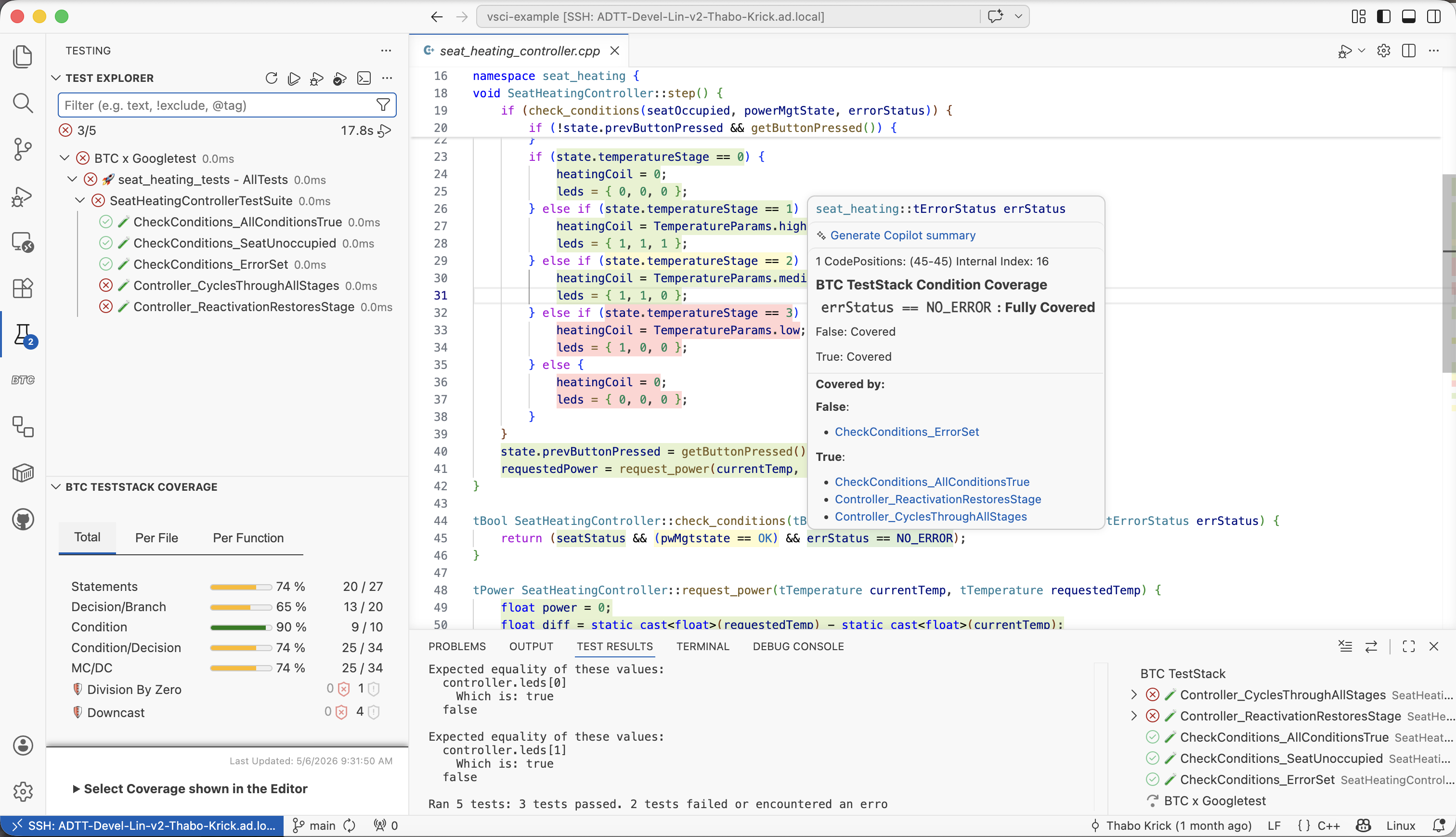Click the filter funnel icon
This screenshot has height=837, width=1456.
coord(383,105)
